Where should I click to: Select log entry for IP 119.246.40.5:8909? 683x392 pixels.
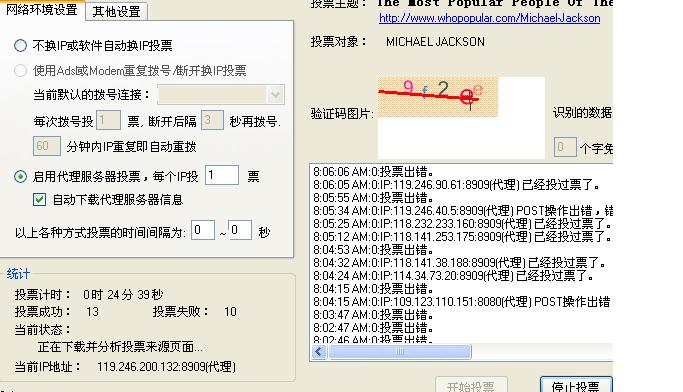[x=463, y=211]
